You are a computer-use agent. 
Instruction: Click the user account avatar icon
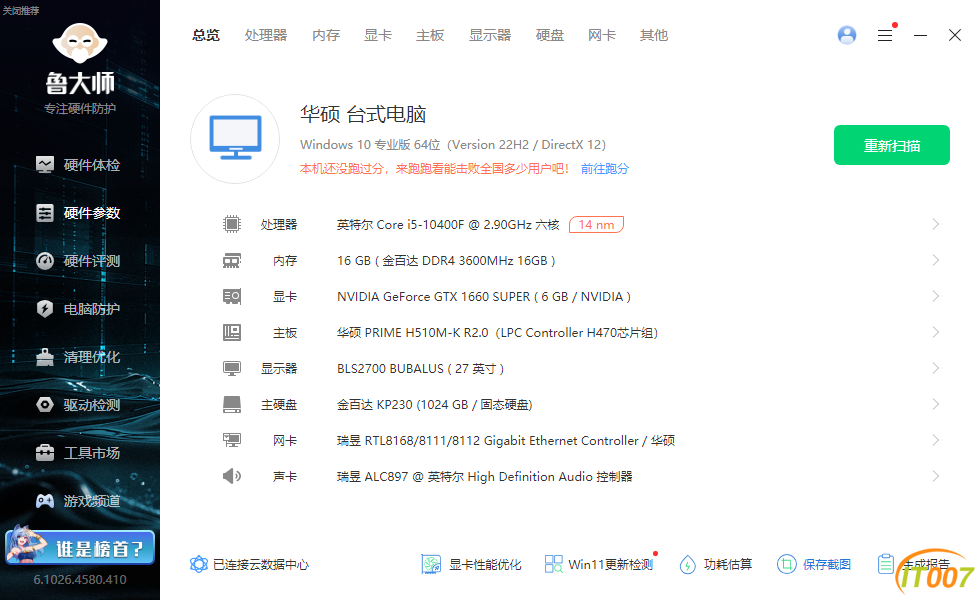[x=847, y=35]
